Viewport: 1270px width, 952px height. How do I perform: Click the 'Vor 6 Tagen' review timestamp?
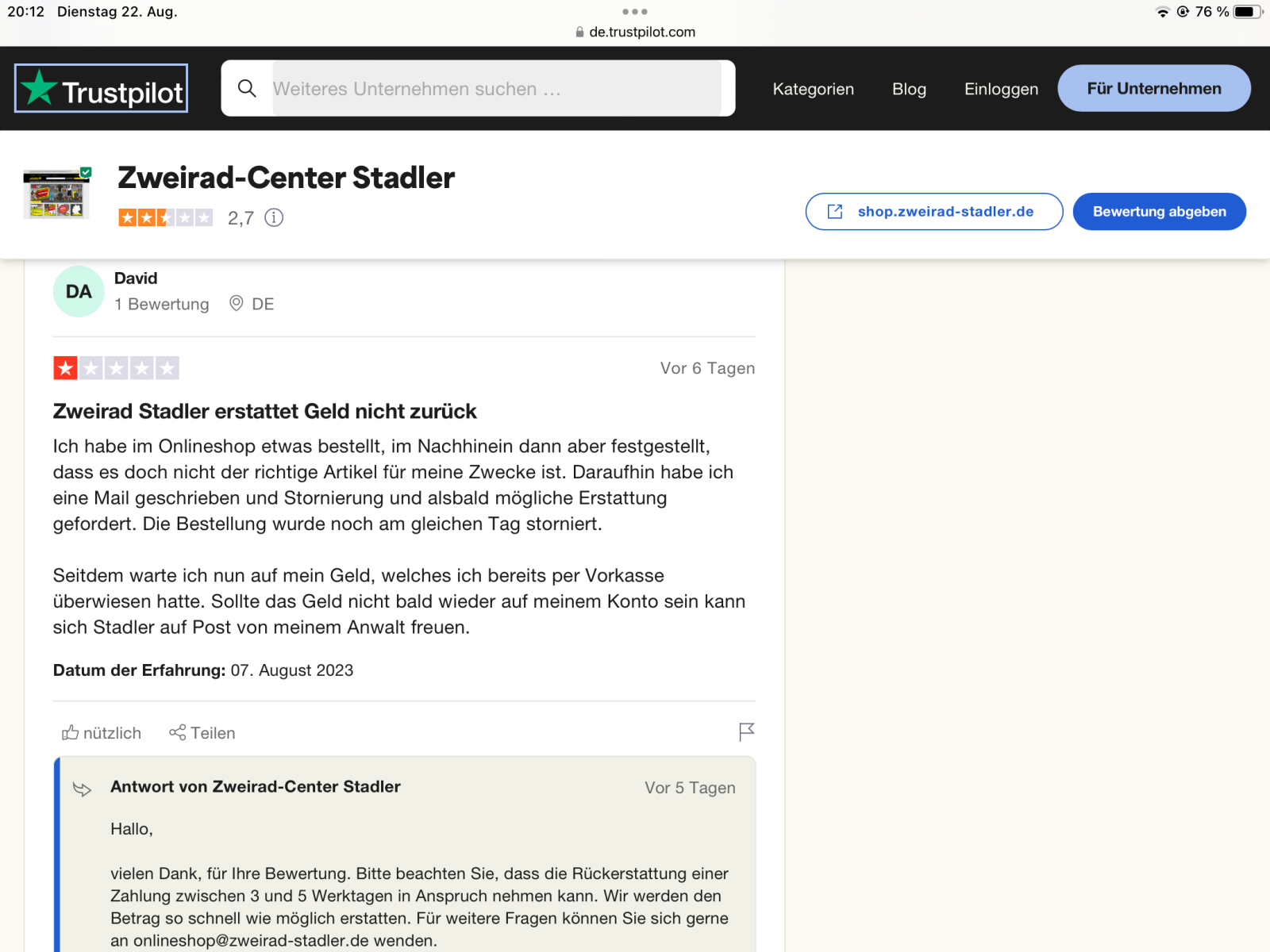(708, 368)
